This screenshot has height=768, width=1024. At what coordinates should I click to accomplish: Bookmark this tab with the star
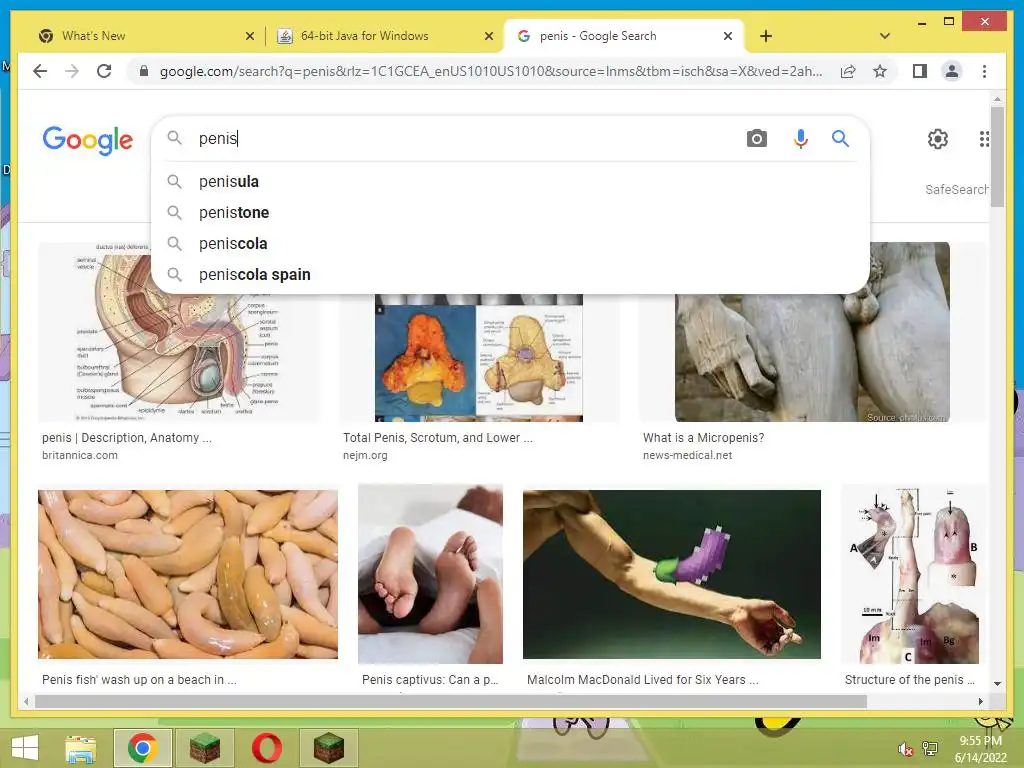880,71
